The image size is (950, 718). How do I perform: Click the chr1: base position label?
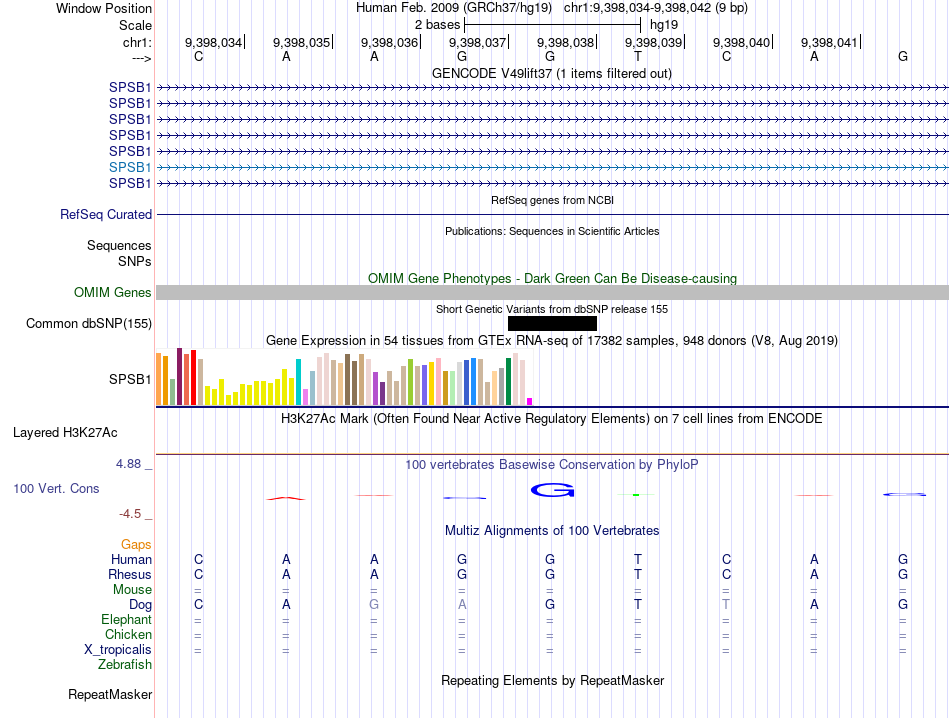coord(137,42)
